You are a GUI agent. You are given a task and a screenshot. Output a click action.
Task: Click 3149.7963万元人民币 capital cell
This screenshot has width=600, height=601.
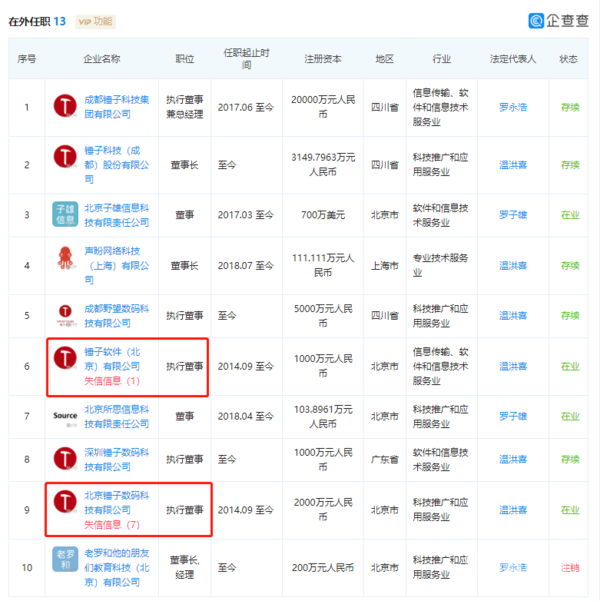tap(323, 165)
